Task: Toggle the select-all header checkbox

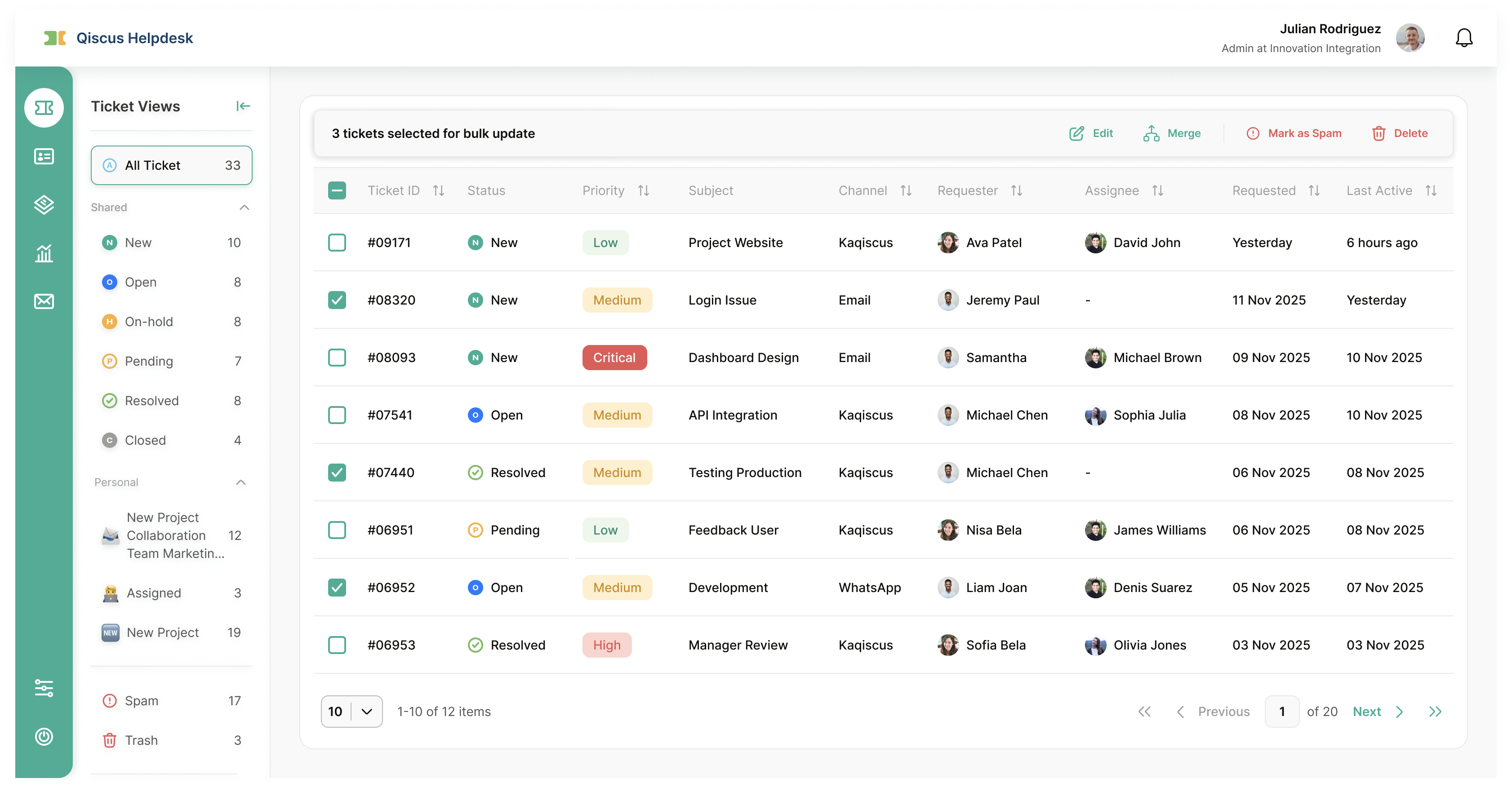Action: pyautogui.click(x=337, y=190)
